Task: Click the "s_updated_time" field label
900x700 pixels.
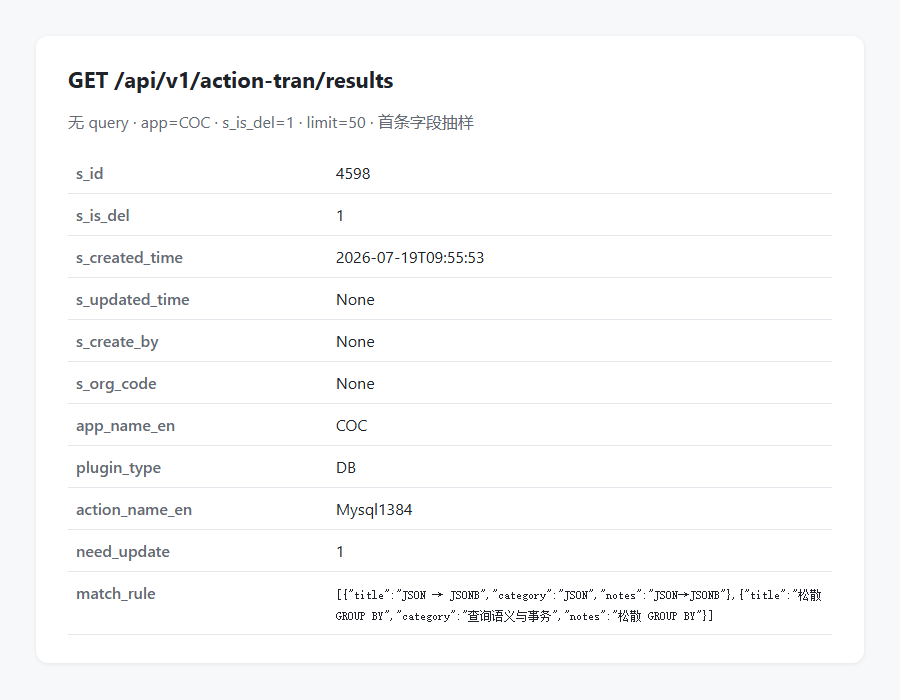Action: 133,300
